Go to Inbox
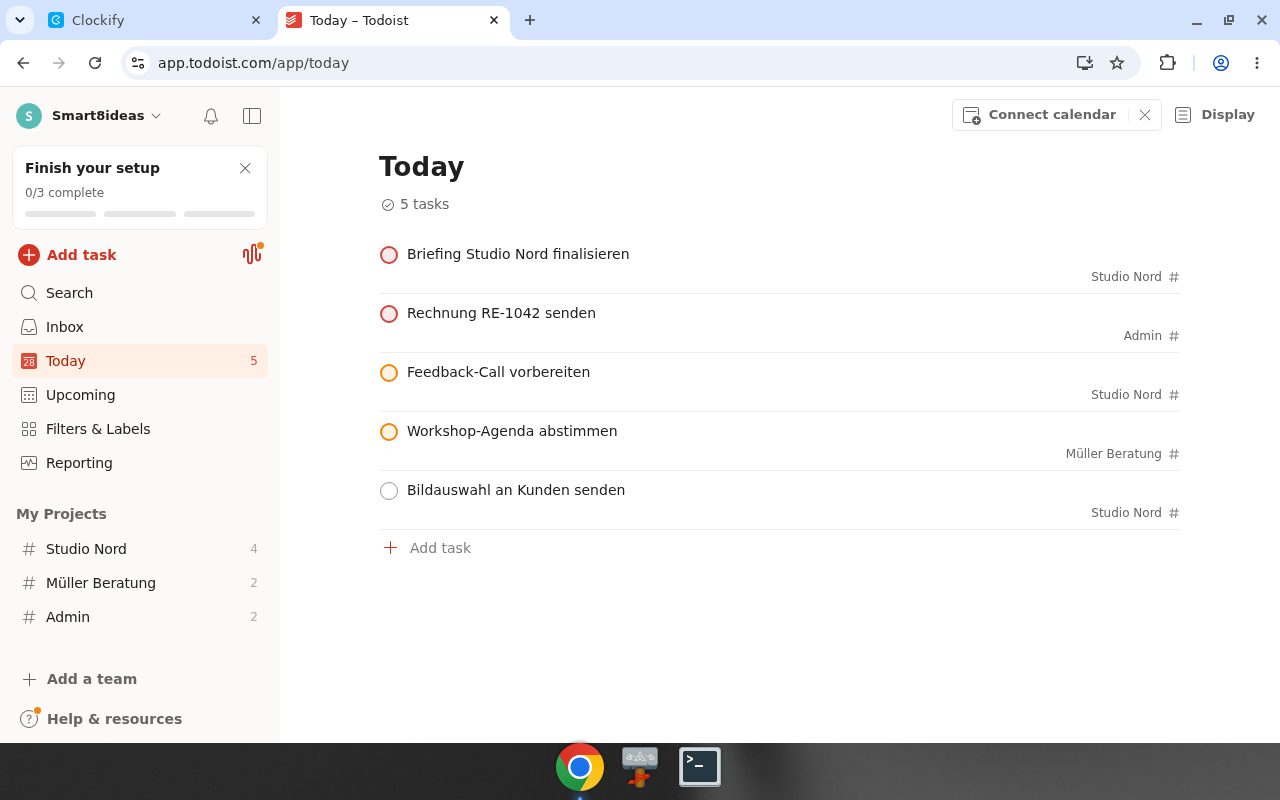The image size is (1280, 800). click(140, 327)
